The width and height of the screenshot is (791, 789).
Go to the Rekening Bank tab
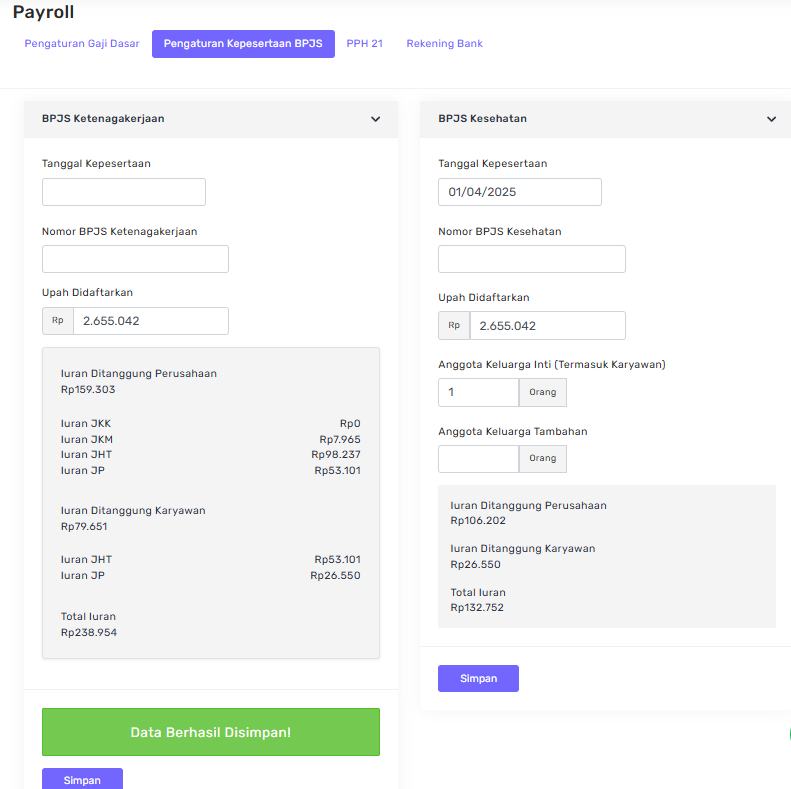pos(444,44)
